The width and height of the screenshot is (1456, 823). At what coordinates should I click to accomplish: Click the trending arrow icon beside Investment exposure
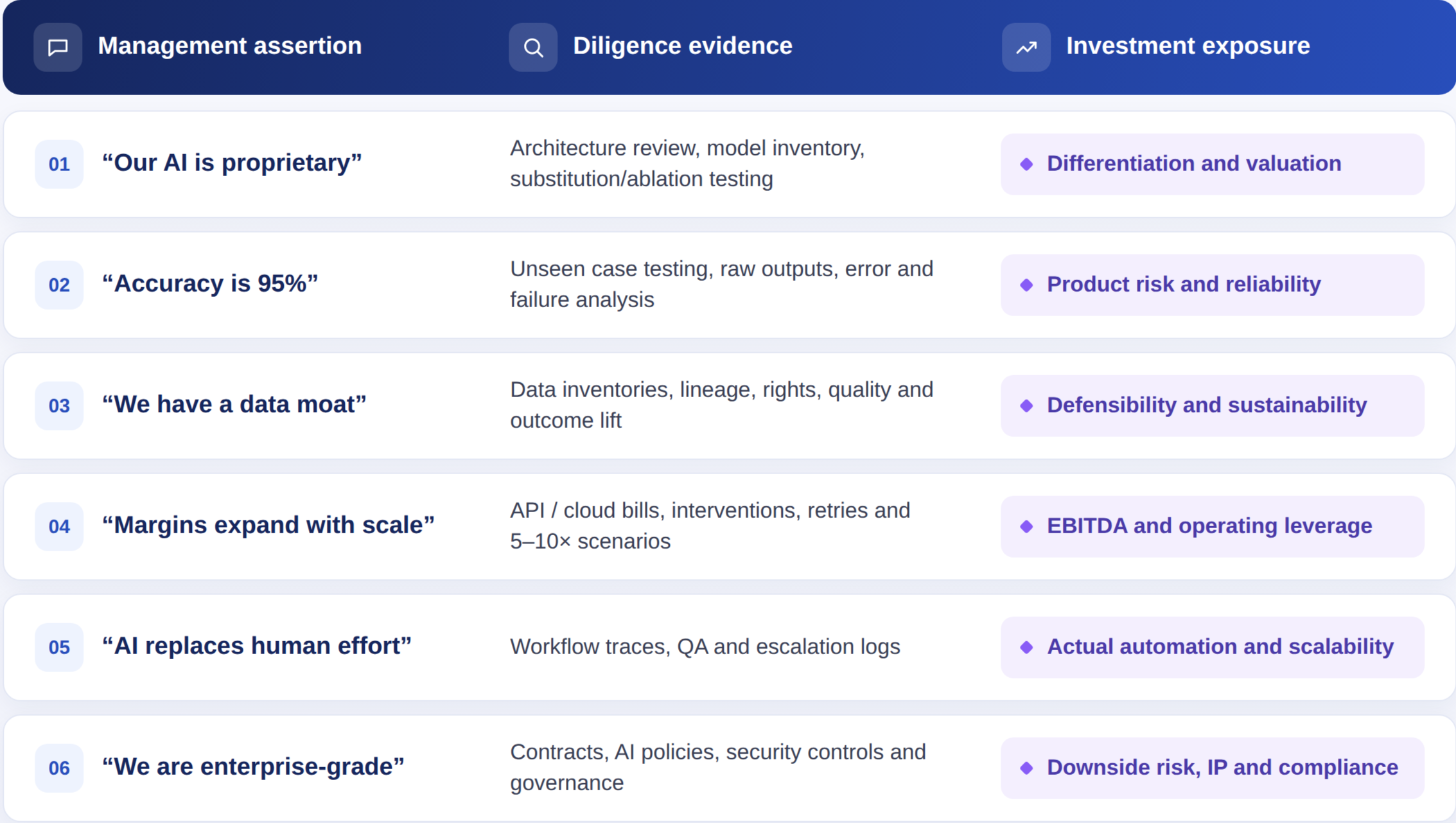[x=1026, y=47]
